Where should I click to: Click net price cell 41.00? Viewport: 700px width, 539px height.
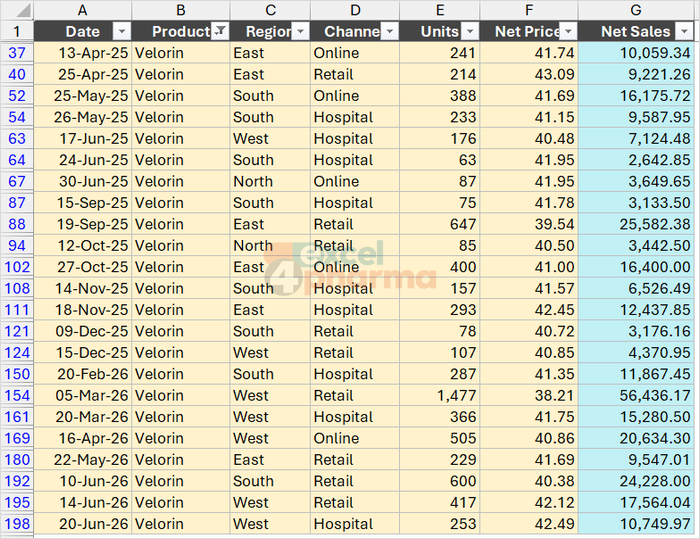(x=529, y=267)
